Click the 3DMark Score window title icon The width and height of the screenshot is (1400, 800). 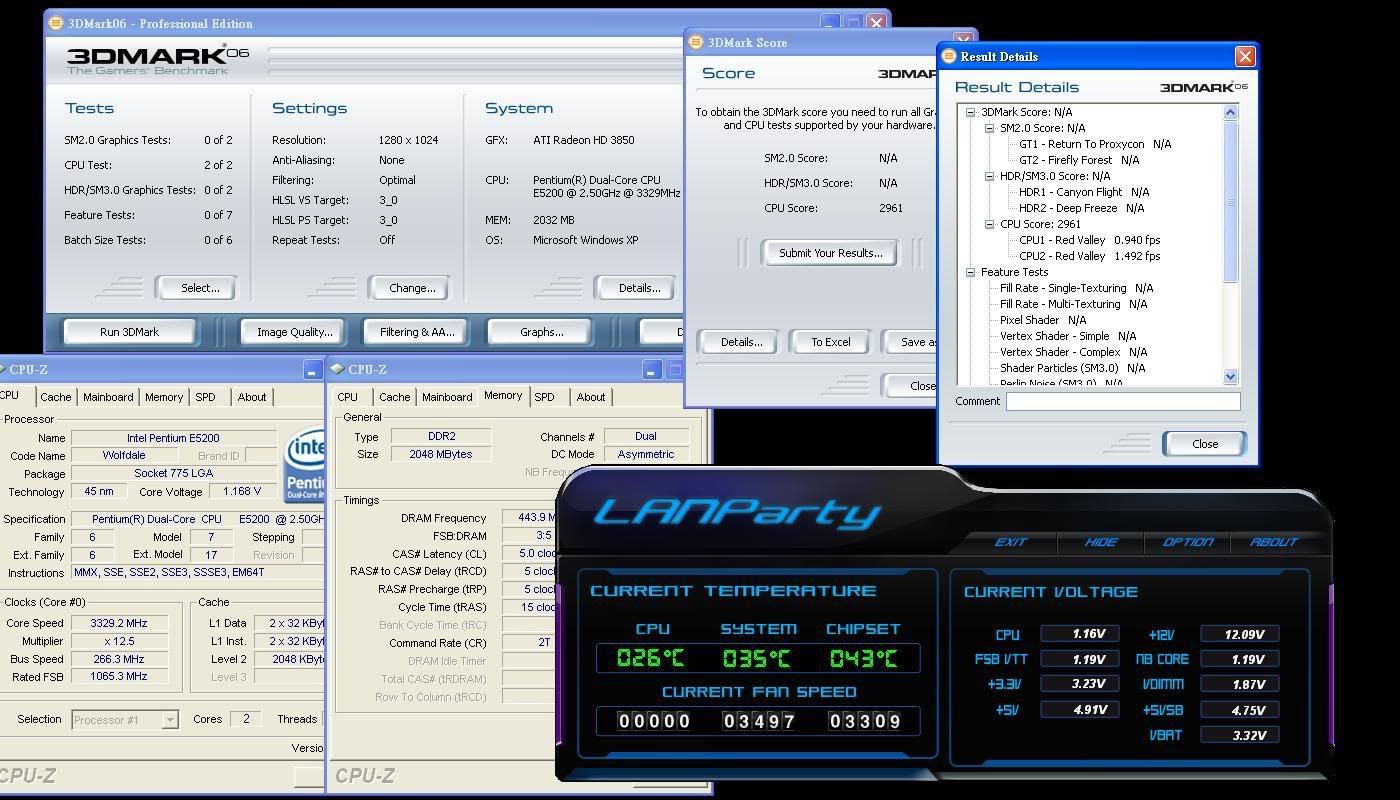(x=696, y=42)
